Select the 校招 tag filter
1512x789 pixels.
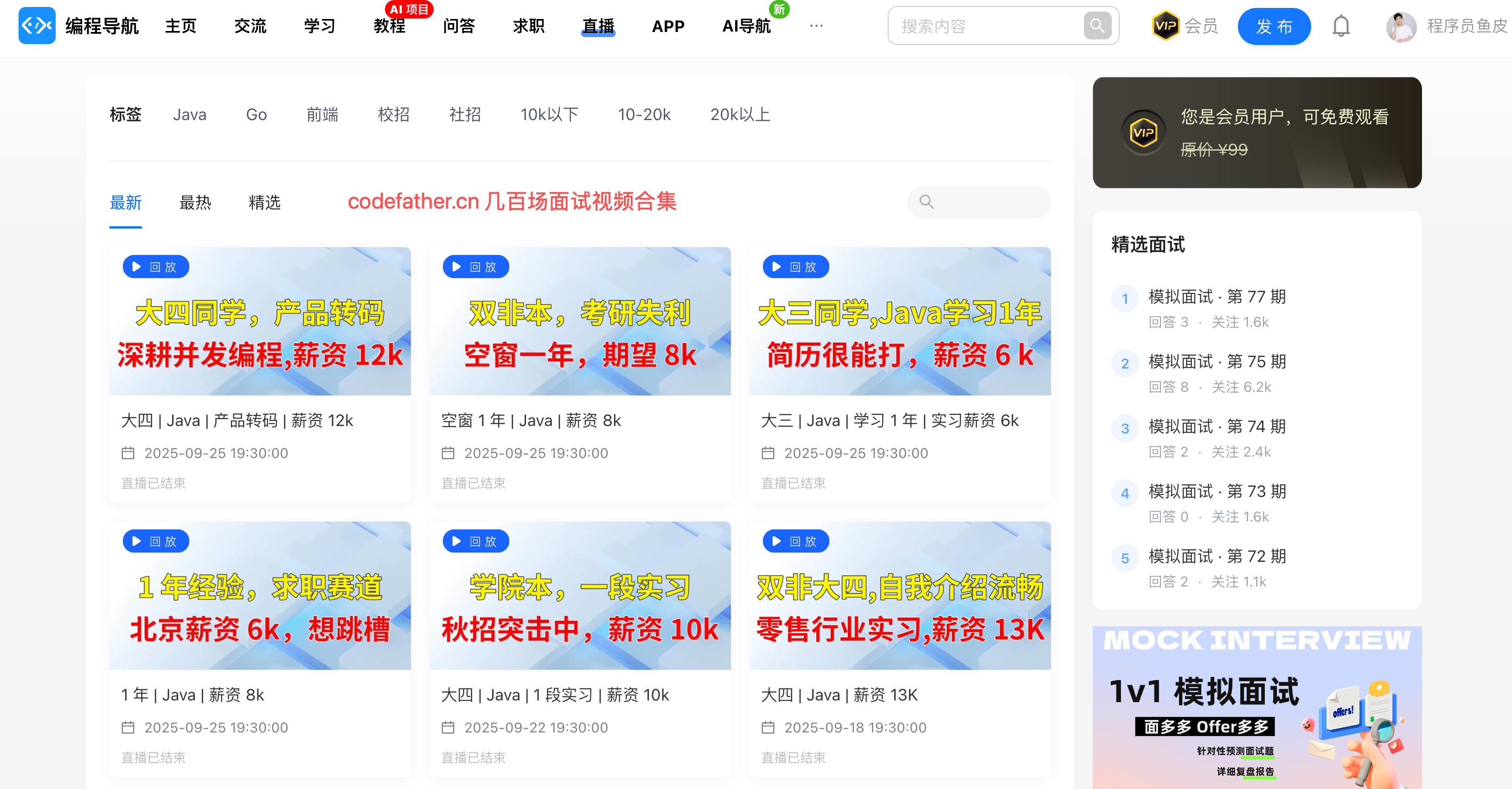[x=393, y=115]
